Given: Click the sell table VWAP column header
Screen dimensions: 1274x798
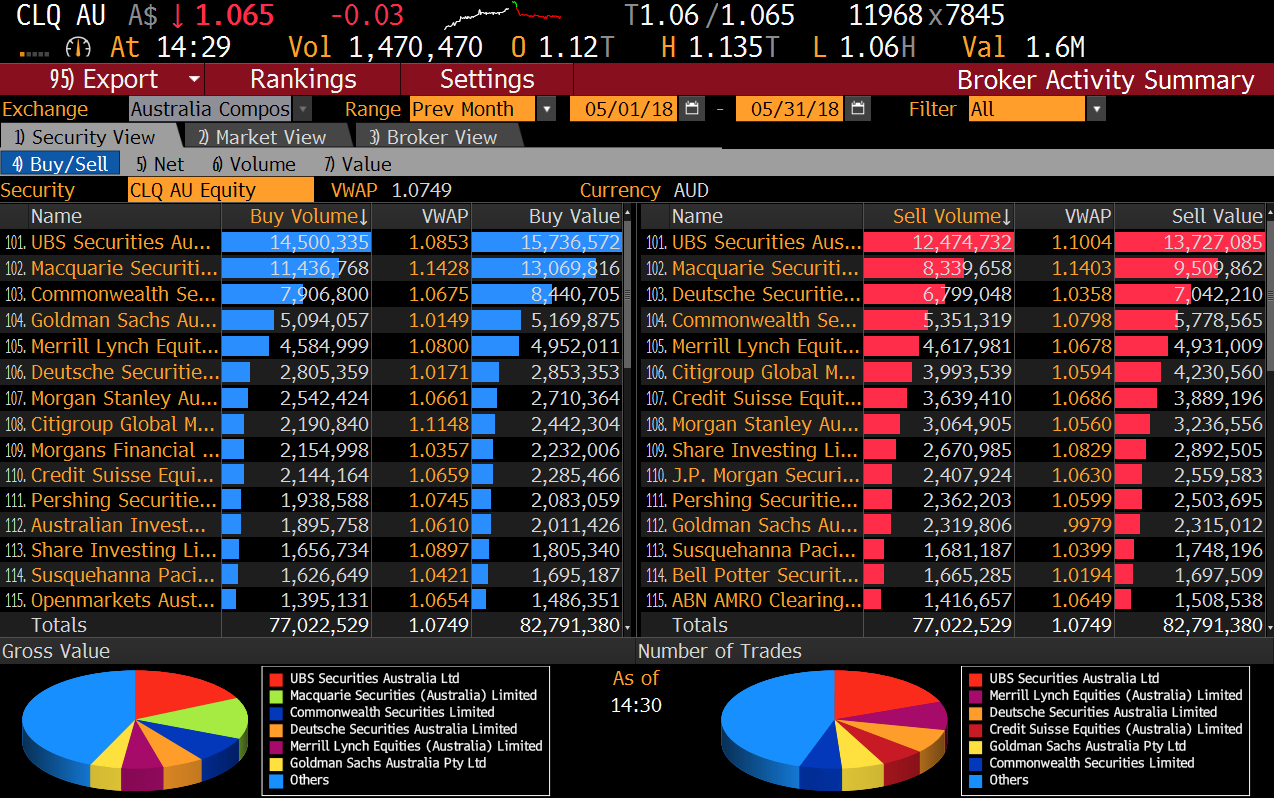Looking at the screenshot, I should 1064,216.
